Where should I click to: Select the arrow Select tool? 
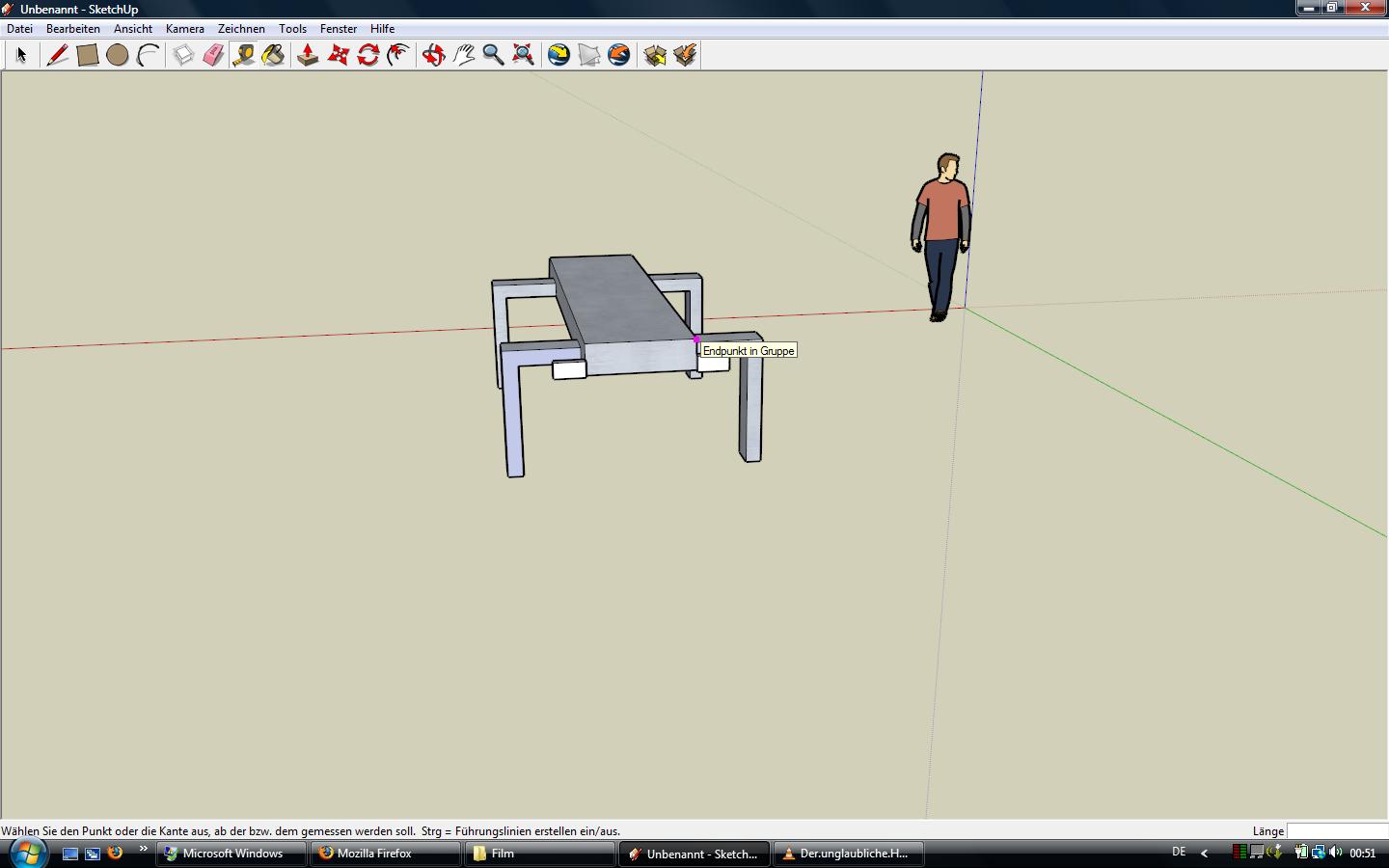click(21, 55)
